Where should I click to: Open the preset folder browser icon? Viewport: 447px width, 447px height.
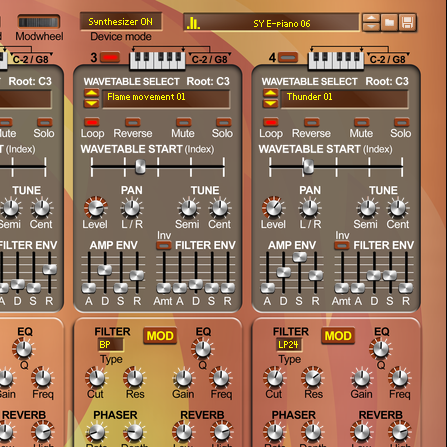[389, 23]
